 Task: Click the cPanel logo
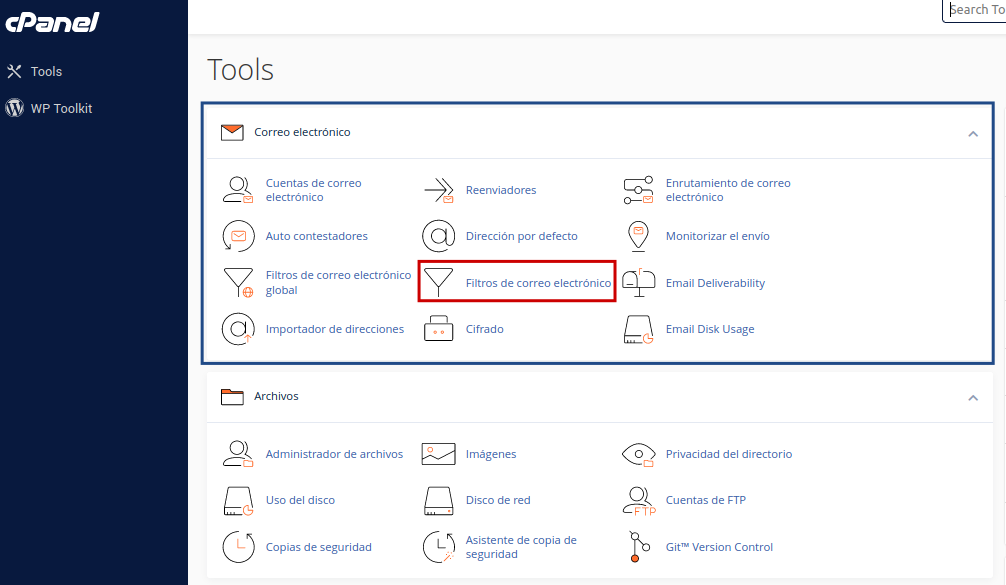point(52,22)
